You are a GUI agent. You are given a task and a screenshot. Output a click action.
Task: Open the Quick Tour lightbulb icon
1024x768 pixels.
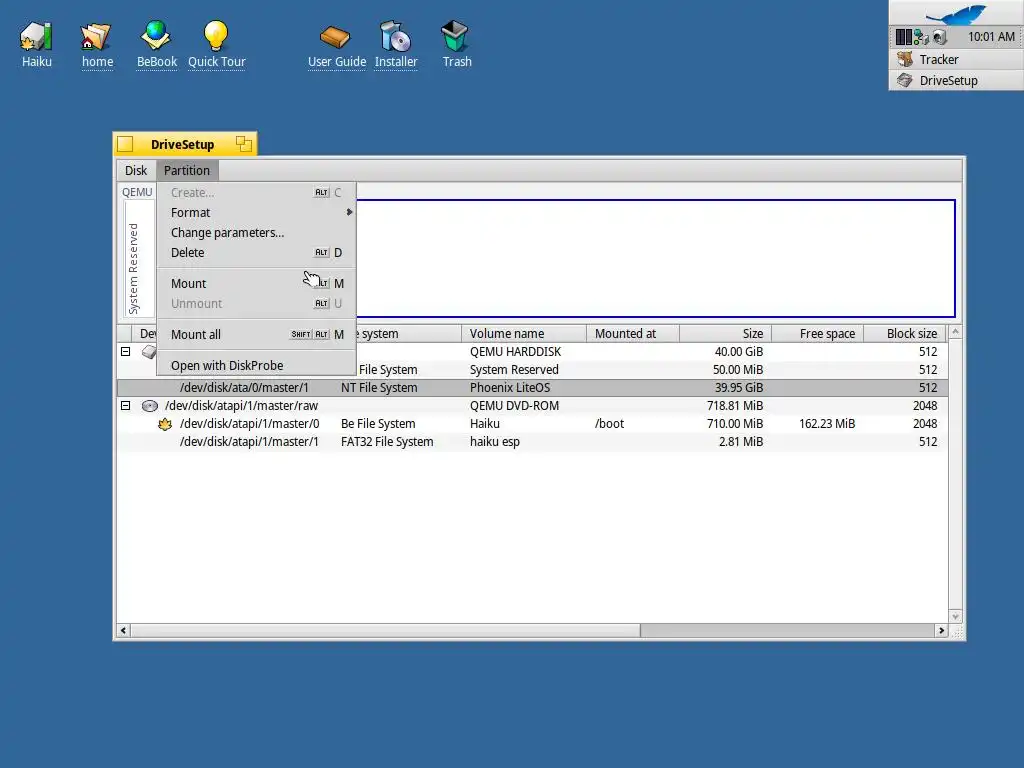click(x=216, y=36)
